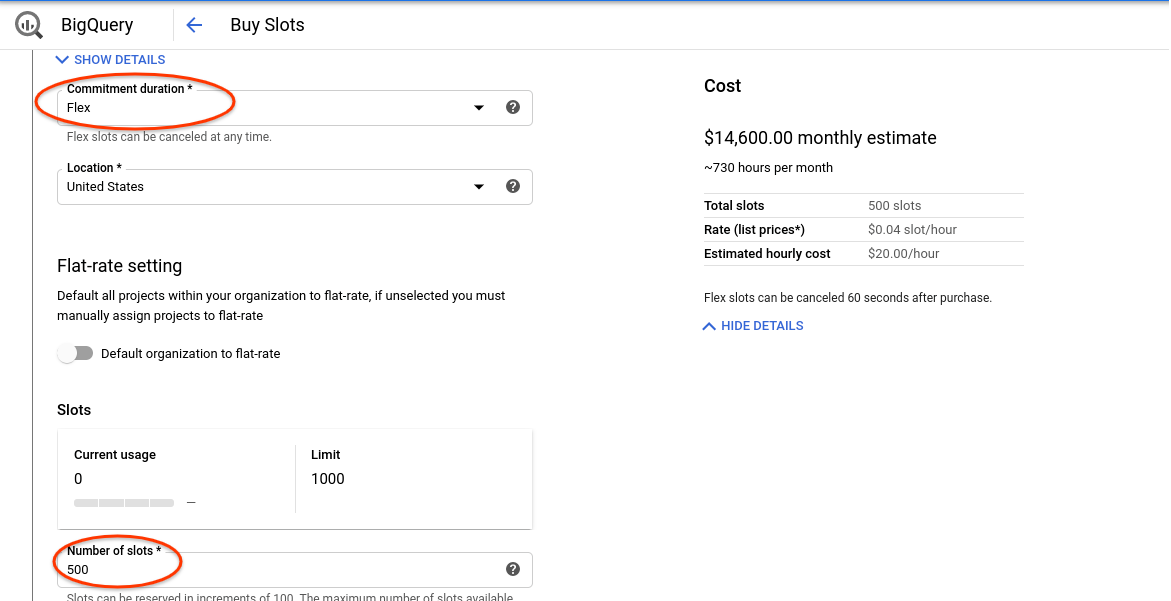Click the BigQuery product name text
Screen dimensions: 1171x601
(x=97, y=25)
